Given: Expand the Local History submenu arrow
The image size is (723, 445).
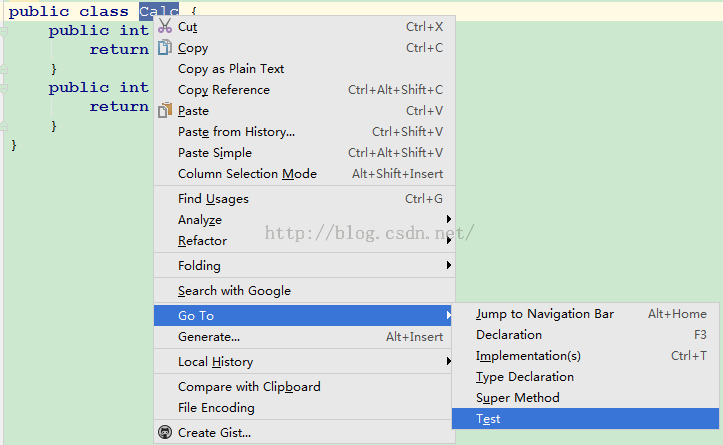Looking at the screenshot, I should (x=448, y=362).
